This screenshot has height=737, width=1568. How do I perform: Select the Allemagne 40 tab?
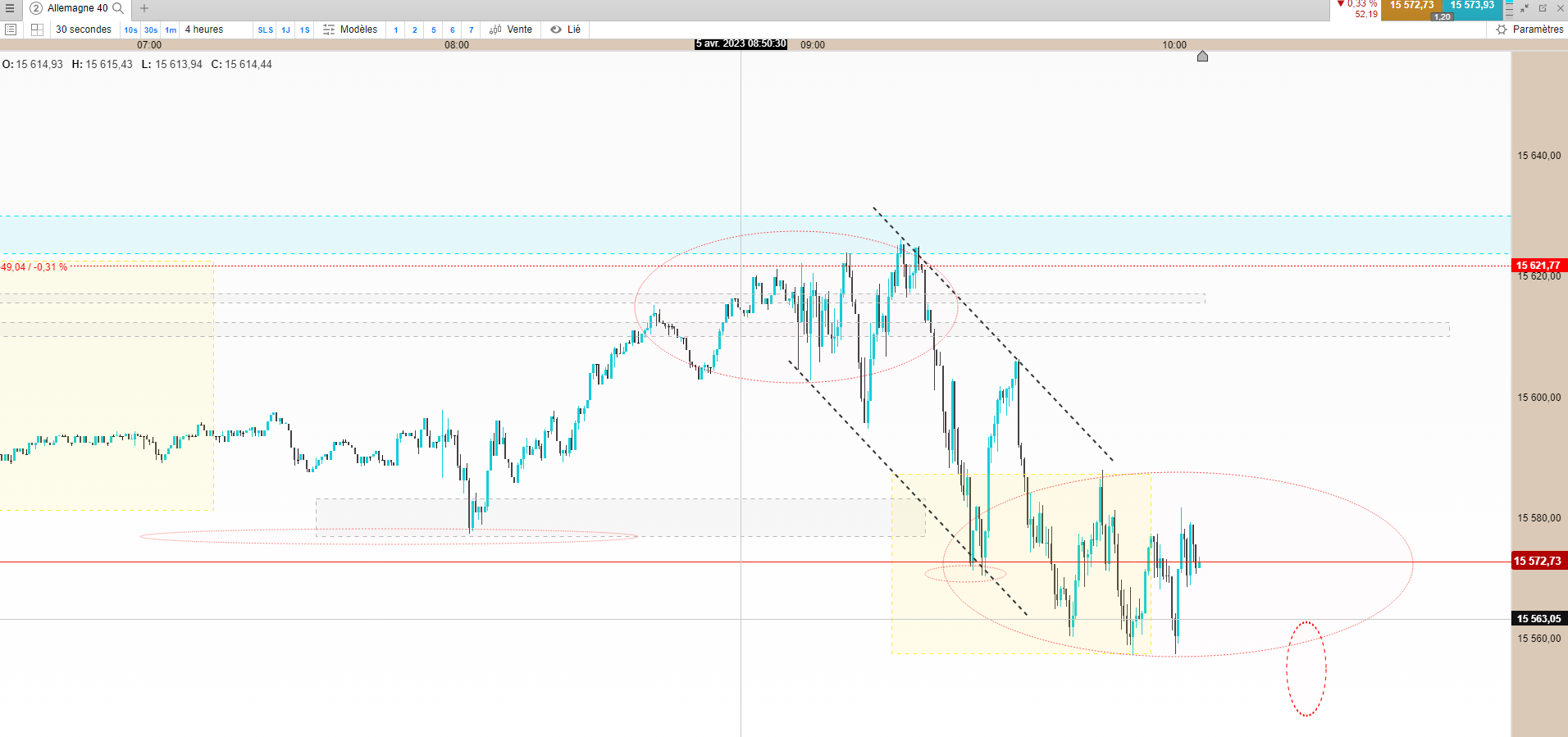[77, 8]
